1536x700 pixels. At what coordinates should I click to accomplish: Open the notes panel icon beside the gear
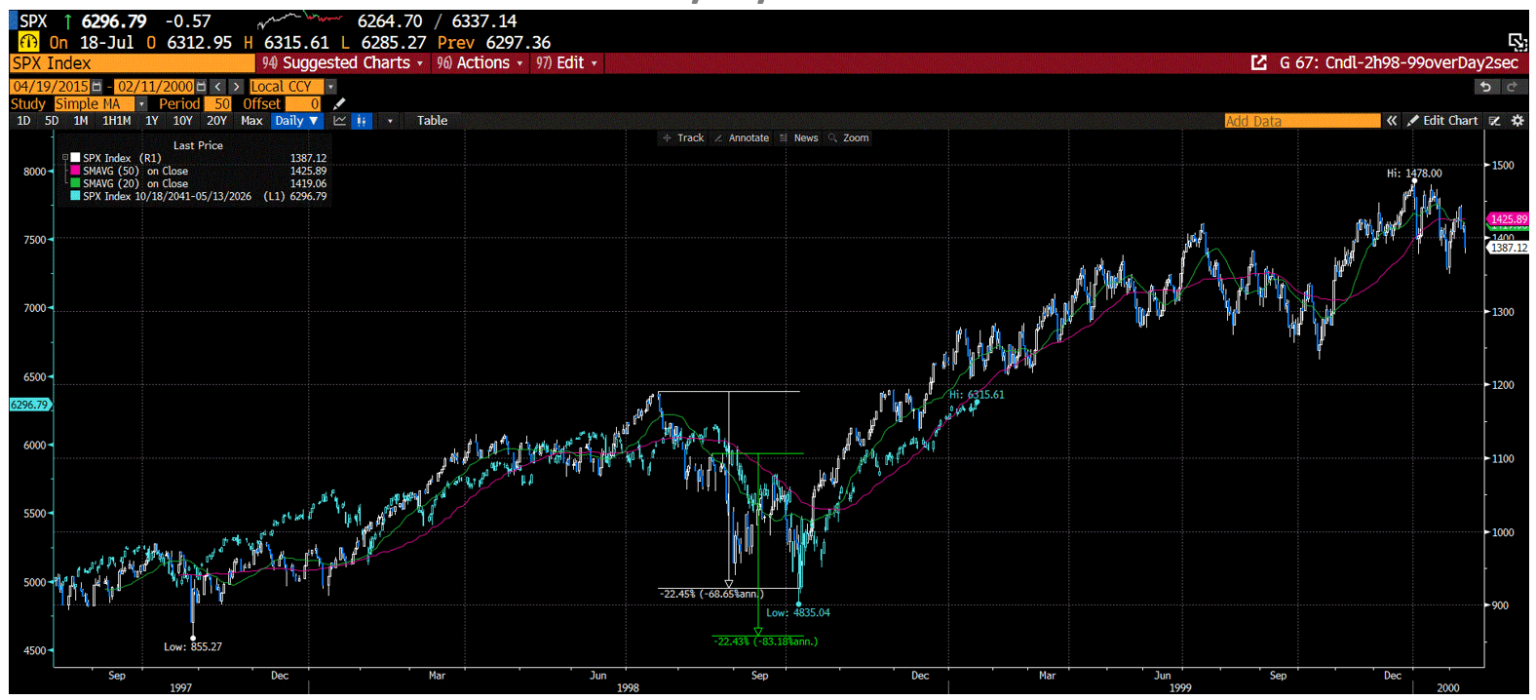click(1493, 120)
